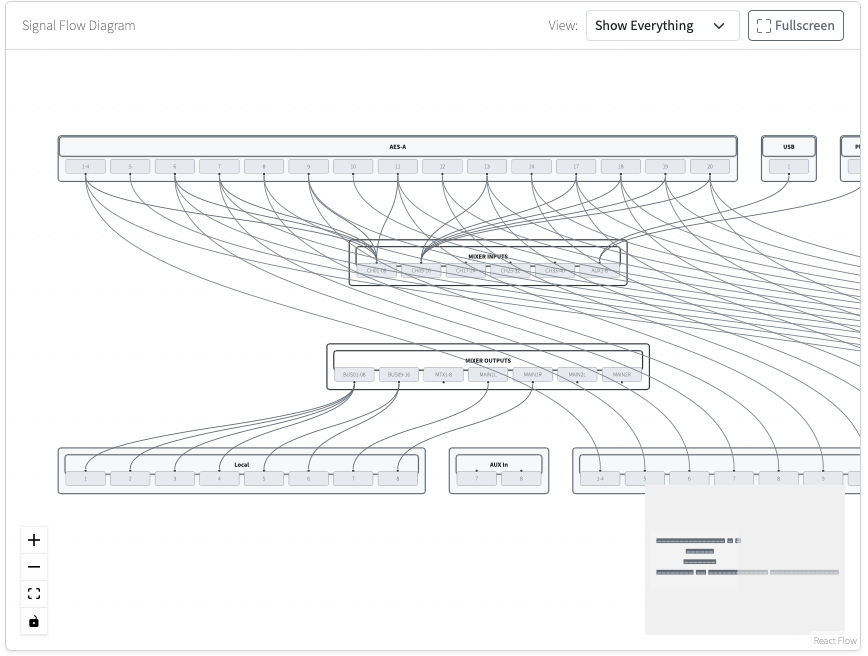Click AES-A node 14
Screen dimensions: 868x656
coord(531,166)
